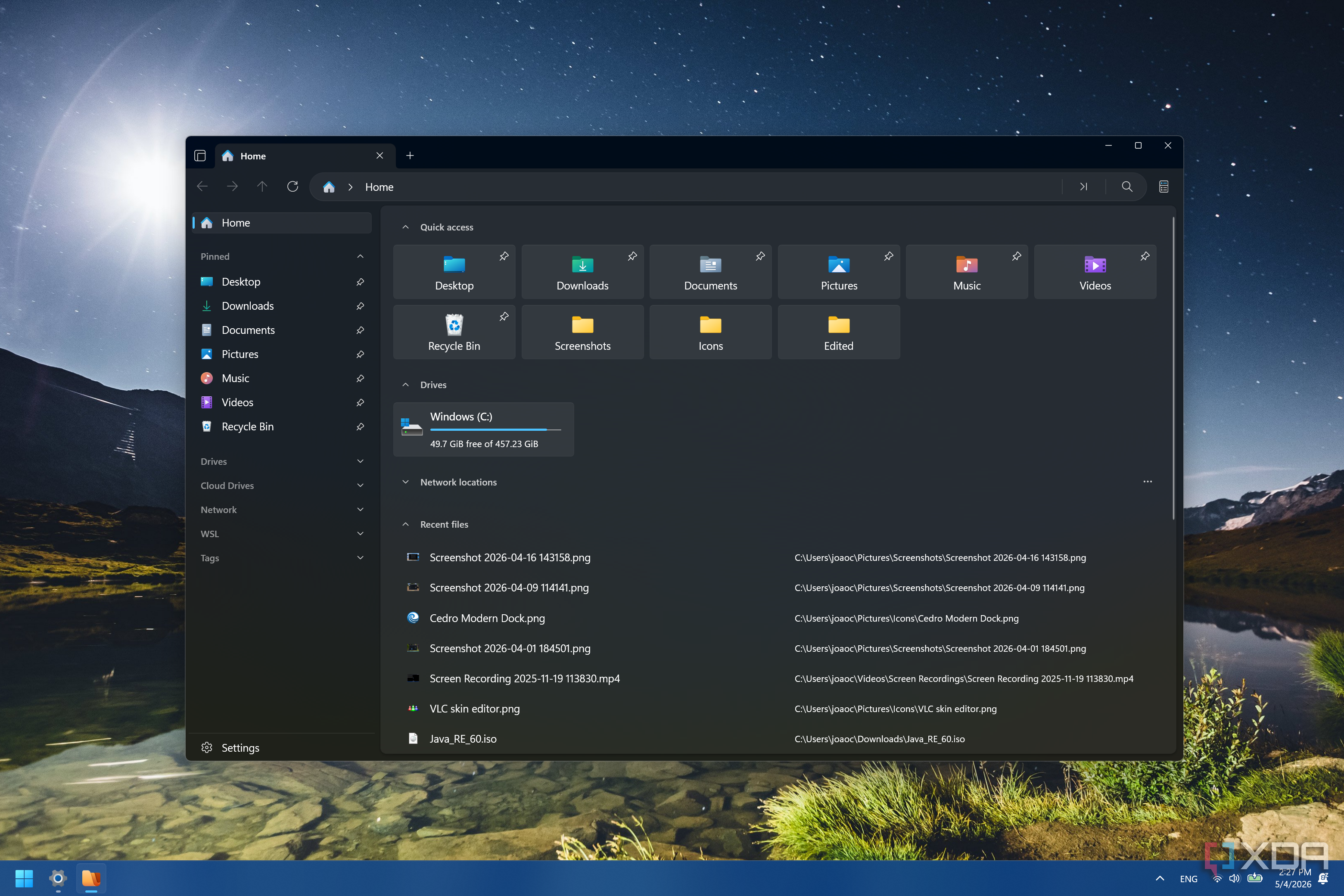Image resolution: width=1344 pixels, height=896 pixels.
Task: Open the Recycle Bin quick access tile
Action: coord(454,332)
